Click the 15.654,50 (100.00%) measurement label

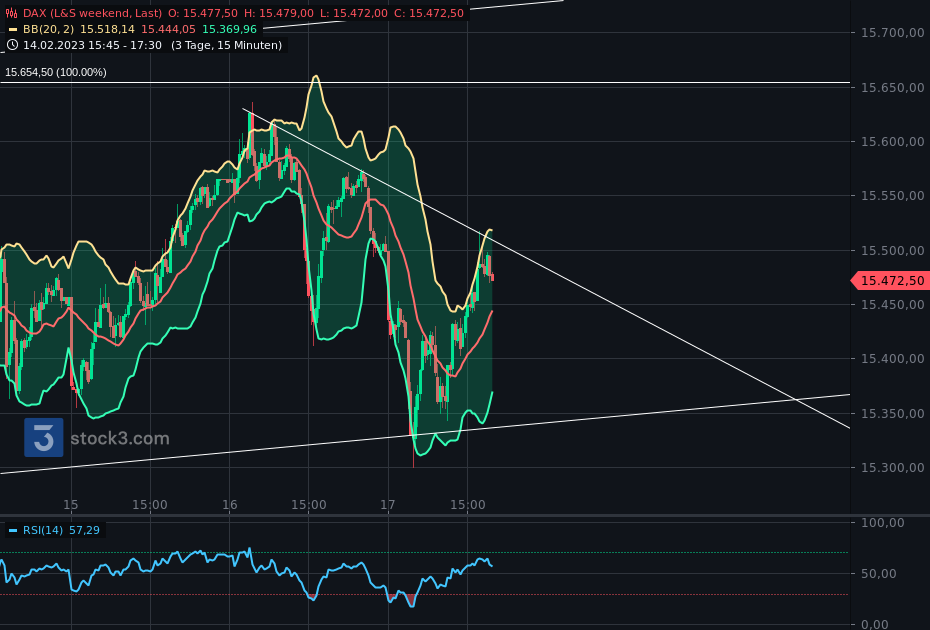tap(56, 72)
